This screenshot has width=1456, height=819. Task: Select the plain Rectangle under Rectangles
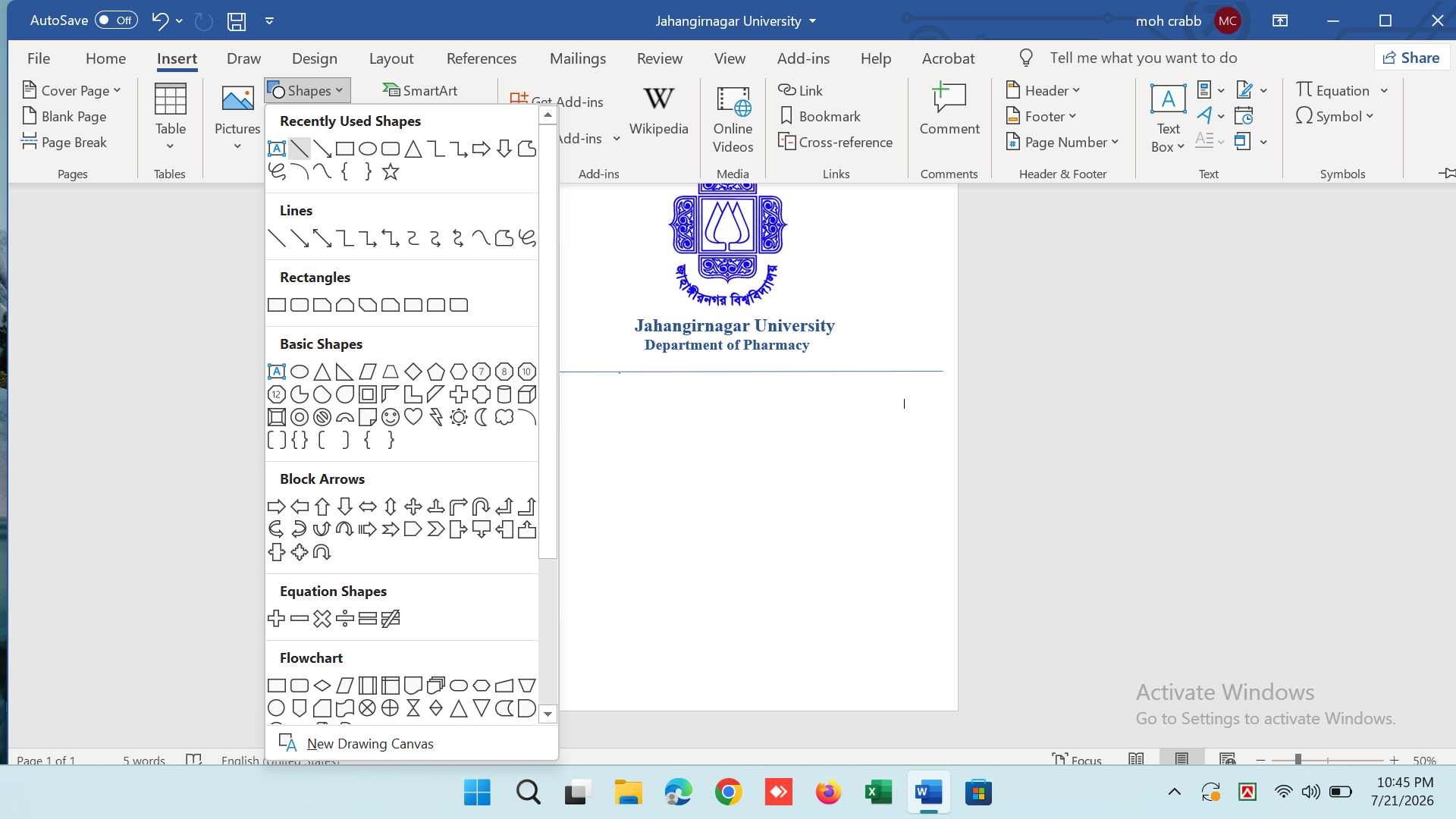[277, 305]
